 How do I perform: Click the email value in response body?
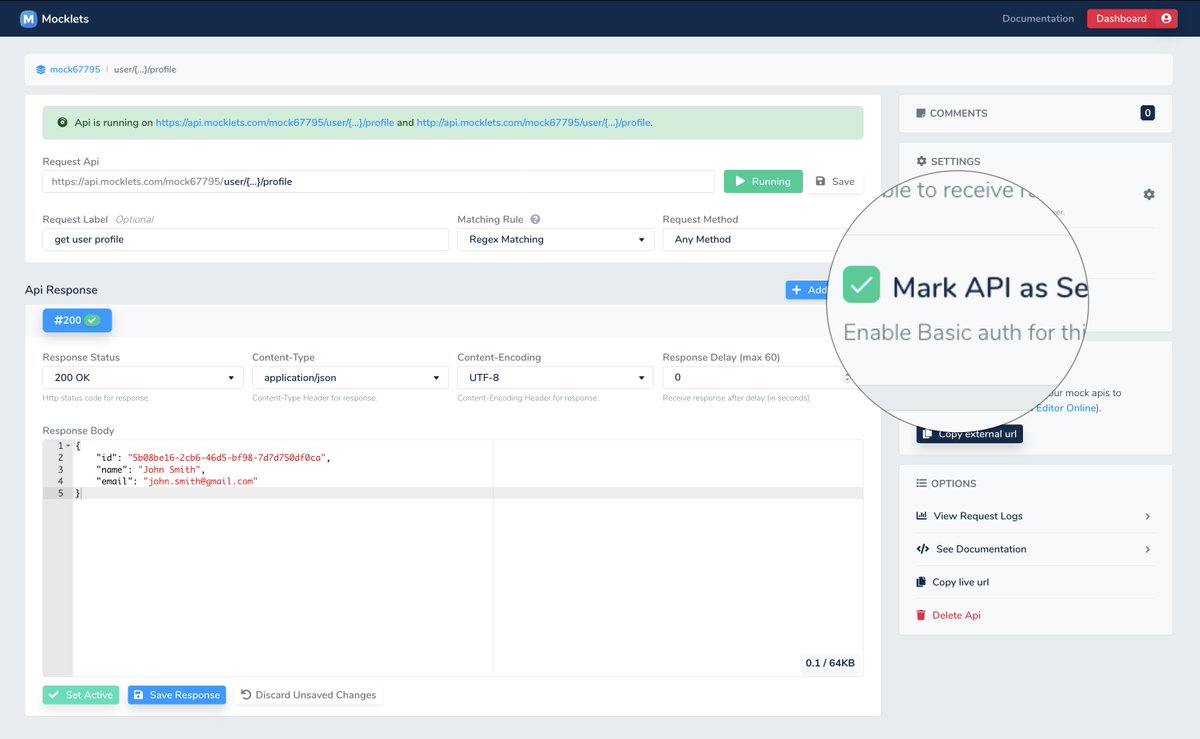200,482
